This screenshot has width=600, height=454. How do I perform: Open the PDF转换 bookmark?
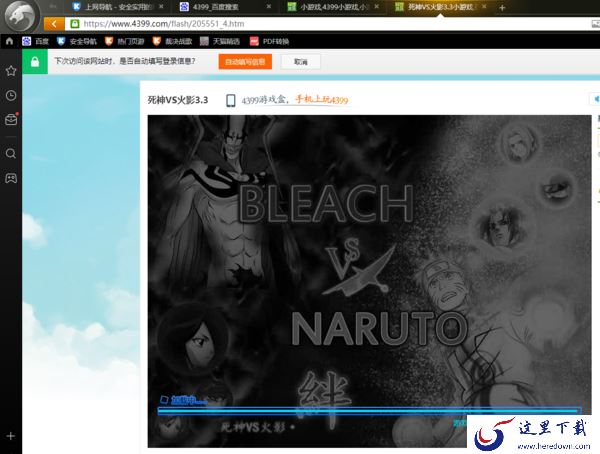[x=269, y=41]
